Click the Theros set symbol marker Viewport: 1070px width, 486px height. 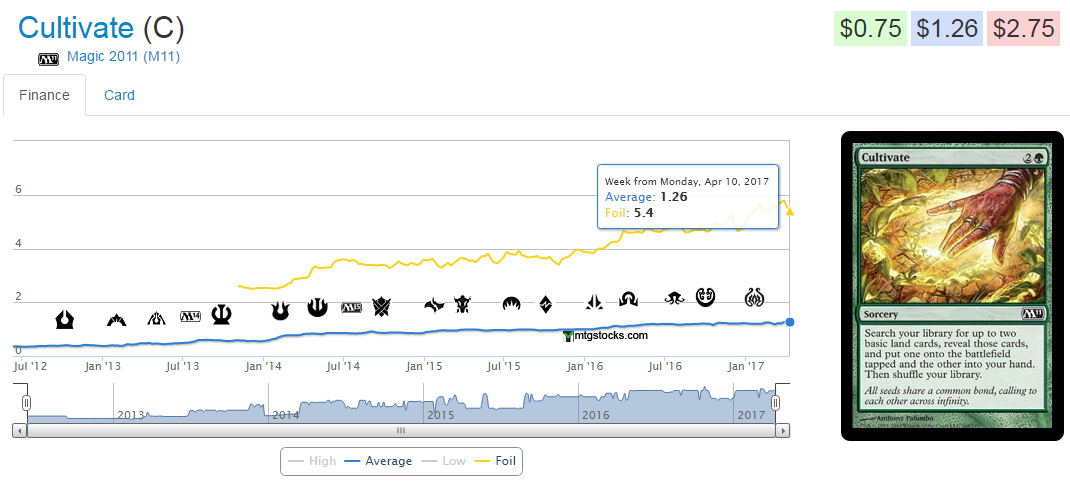click(222, 314)
